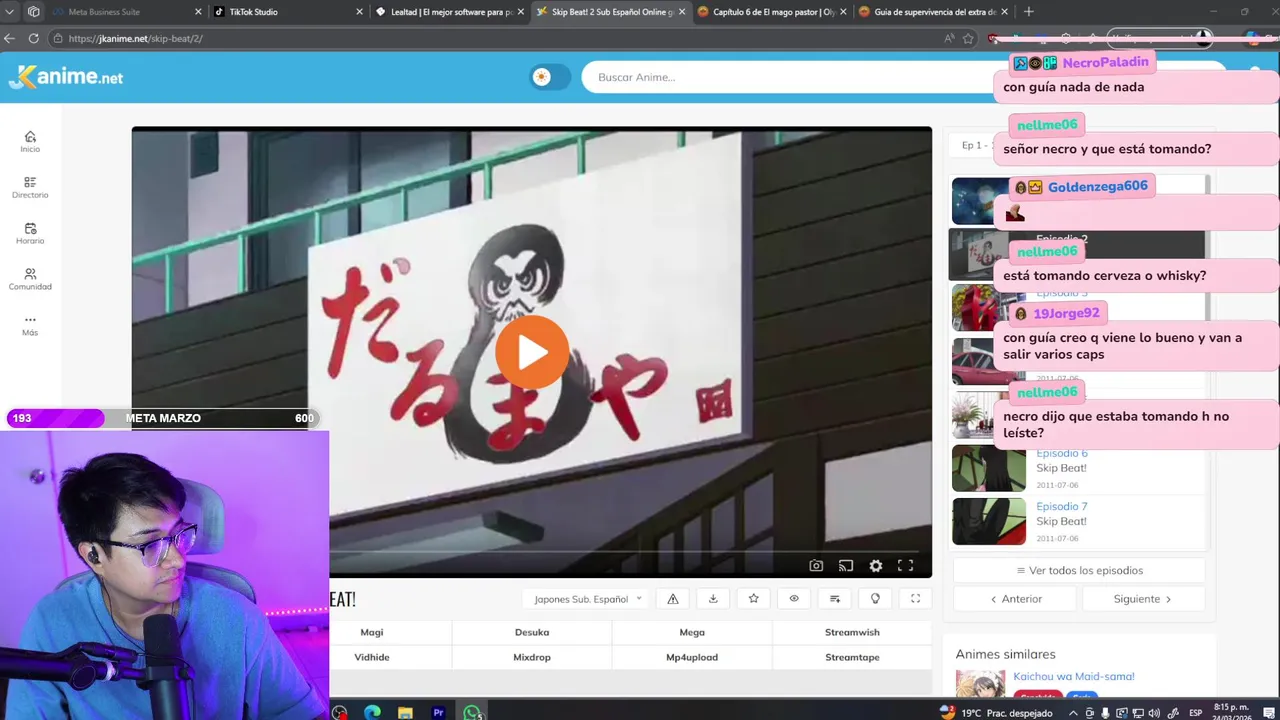Switch to the Guia de supervivencia browser tab
Image resolution: width=1280 pixels, height=720 pixels.
click(x=932, y=12)
